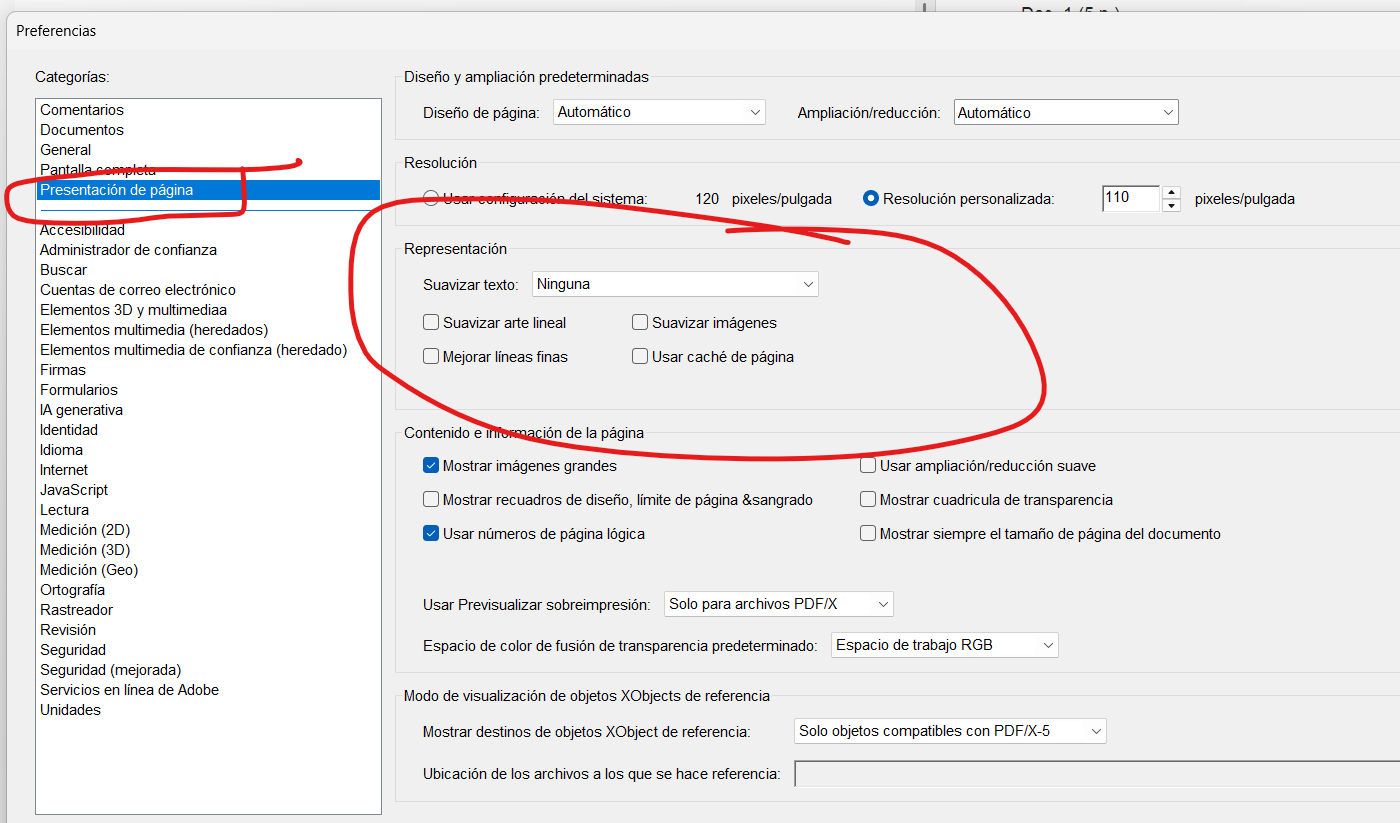Enable Mostrar cuadrícula de transparencia
The width and height of the screenshot is (1400, 823).
[x=868, y=500]
